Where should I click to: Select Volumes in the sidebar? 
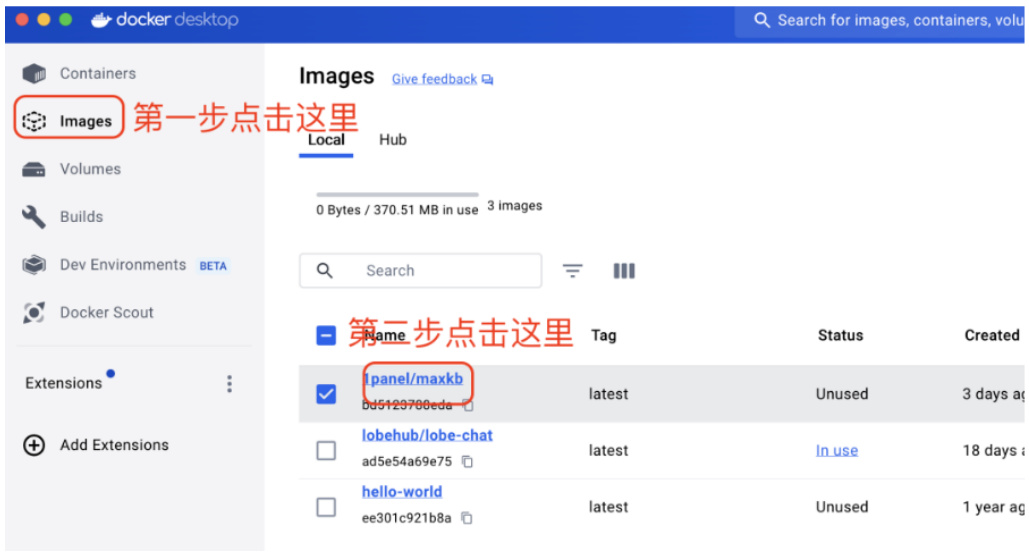[x=91, y=169]
